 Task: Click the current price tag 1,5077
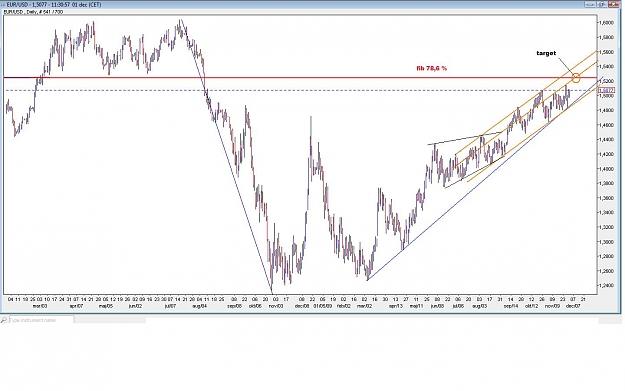click(607, 90)
